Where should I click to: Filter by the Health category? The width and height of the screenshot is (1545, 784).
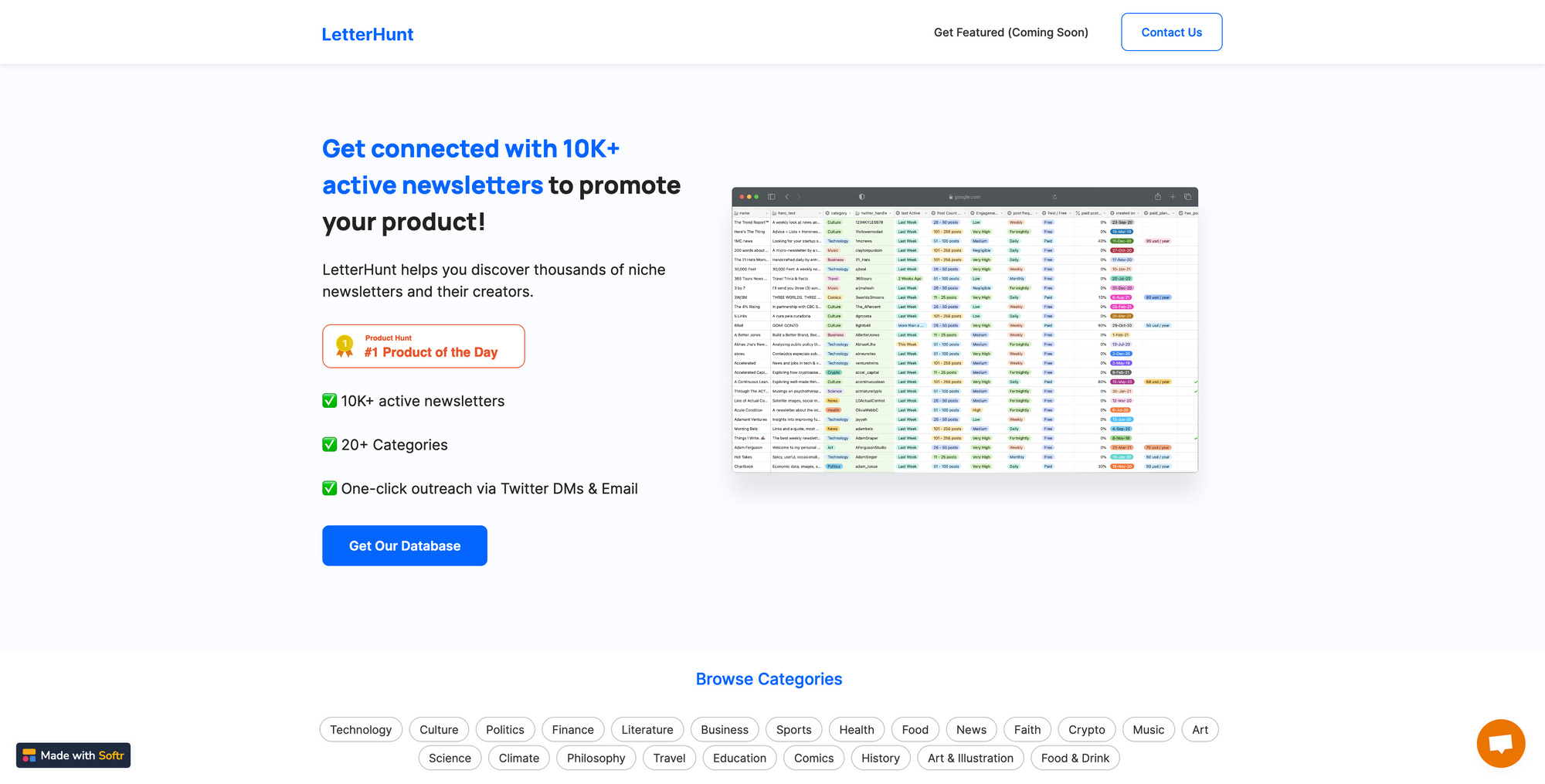pos(856,730)
